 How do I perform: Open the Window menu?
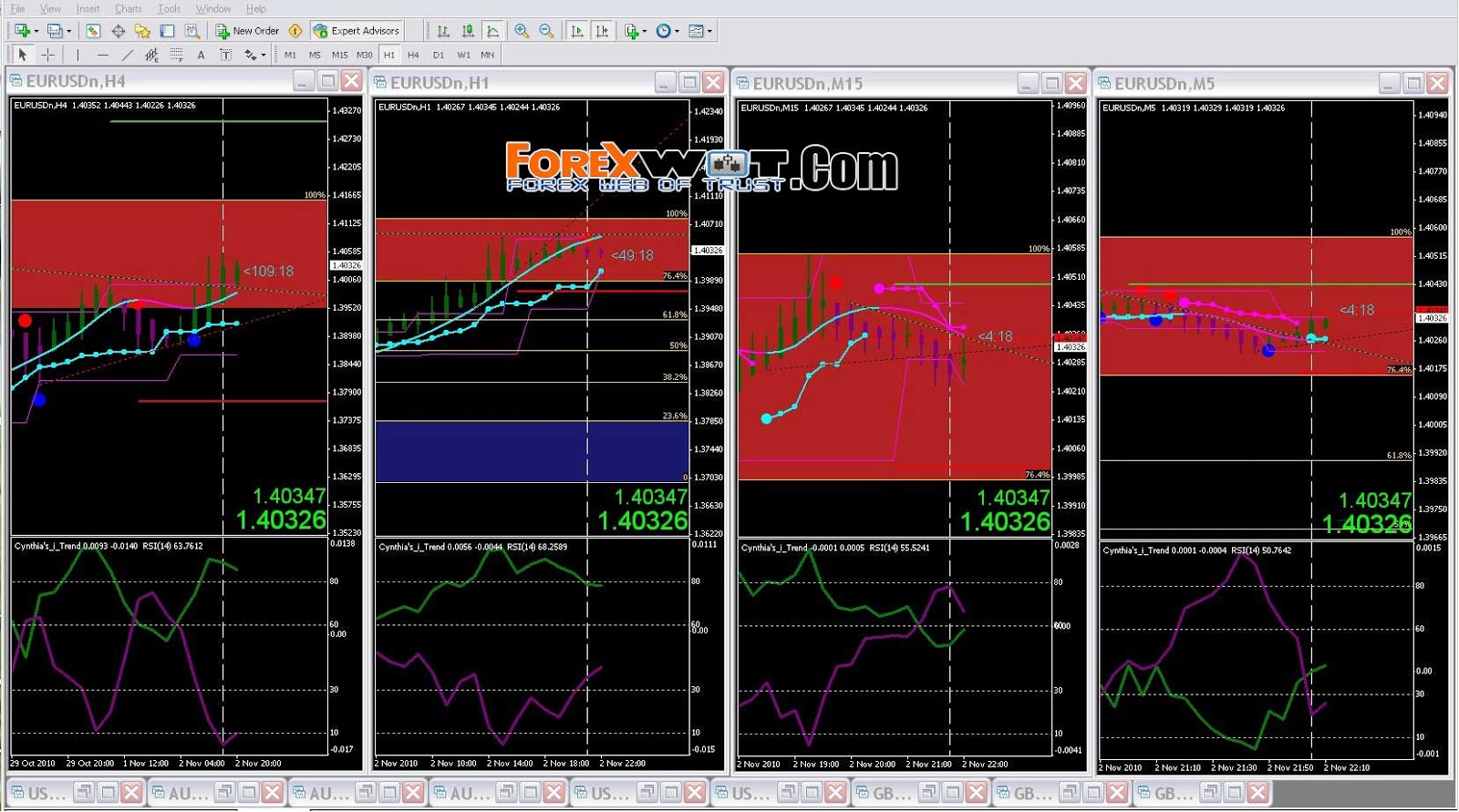tap(213, 9)
